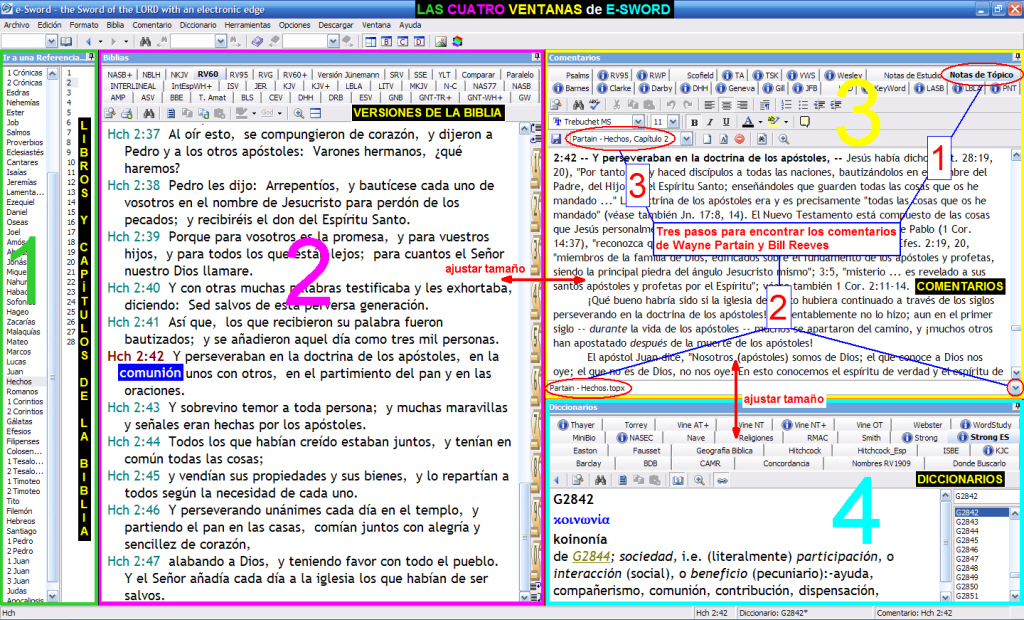Click the zoom magnifier icon in dictionary toolbar

point(698,480)
